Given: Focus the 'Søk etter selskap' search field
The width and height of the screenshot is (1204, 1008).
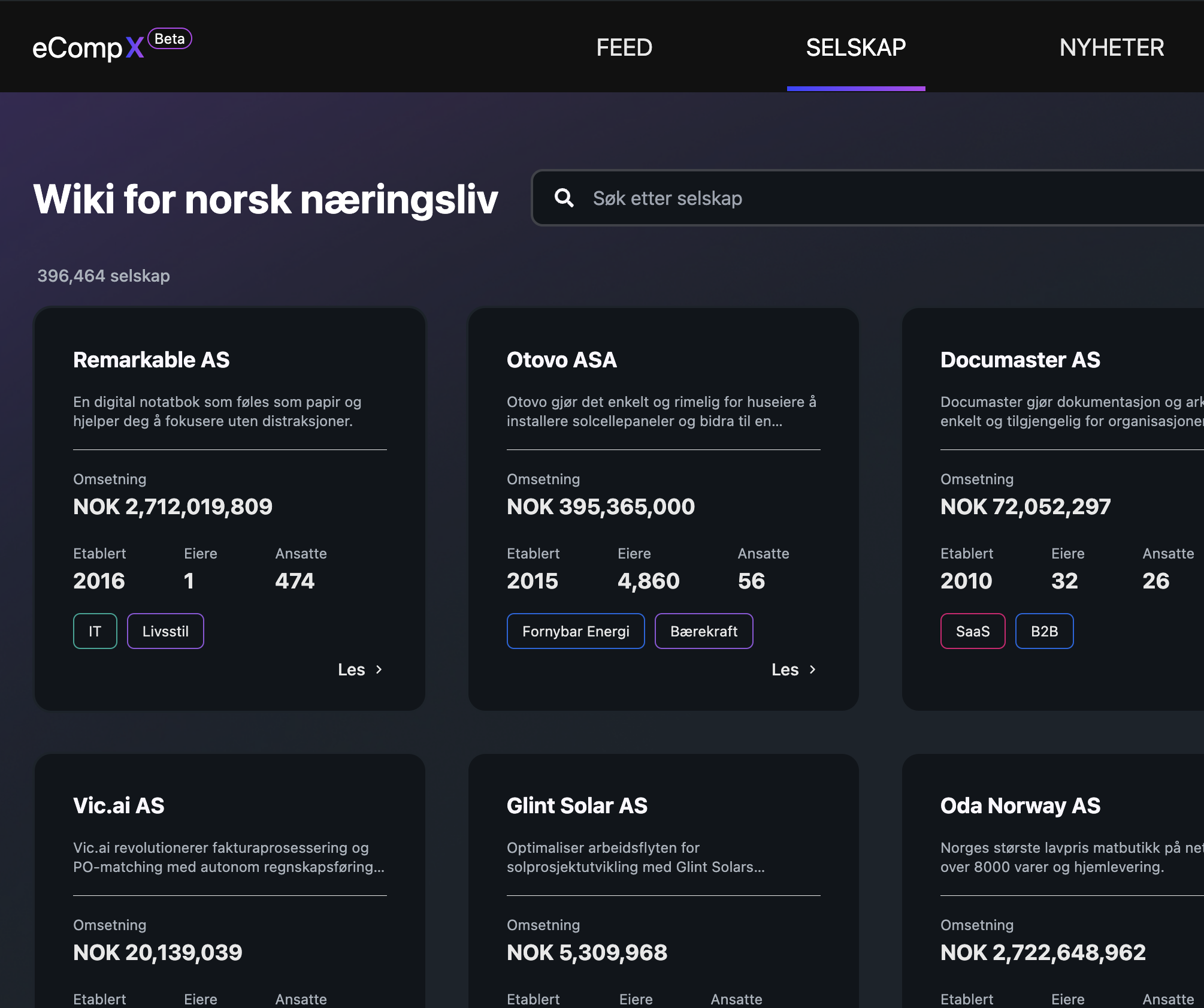Looking at the screenshot, I should (x=867, y=198).
